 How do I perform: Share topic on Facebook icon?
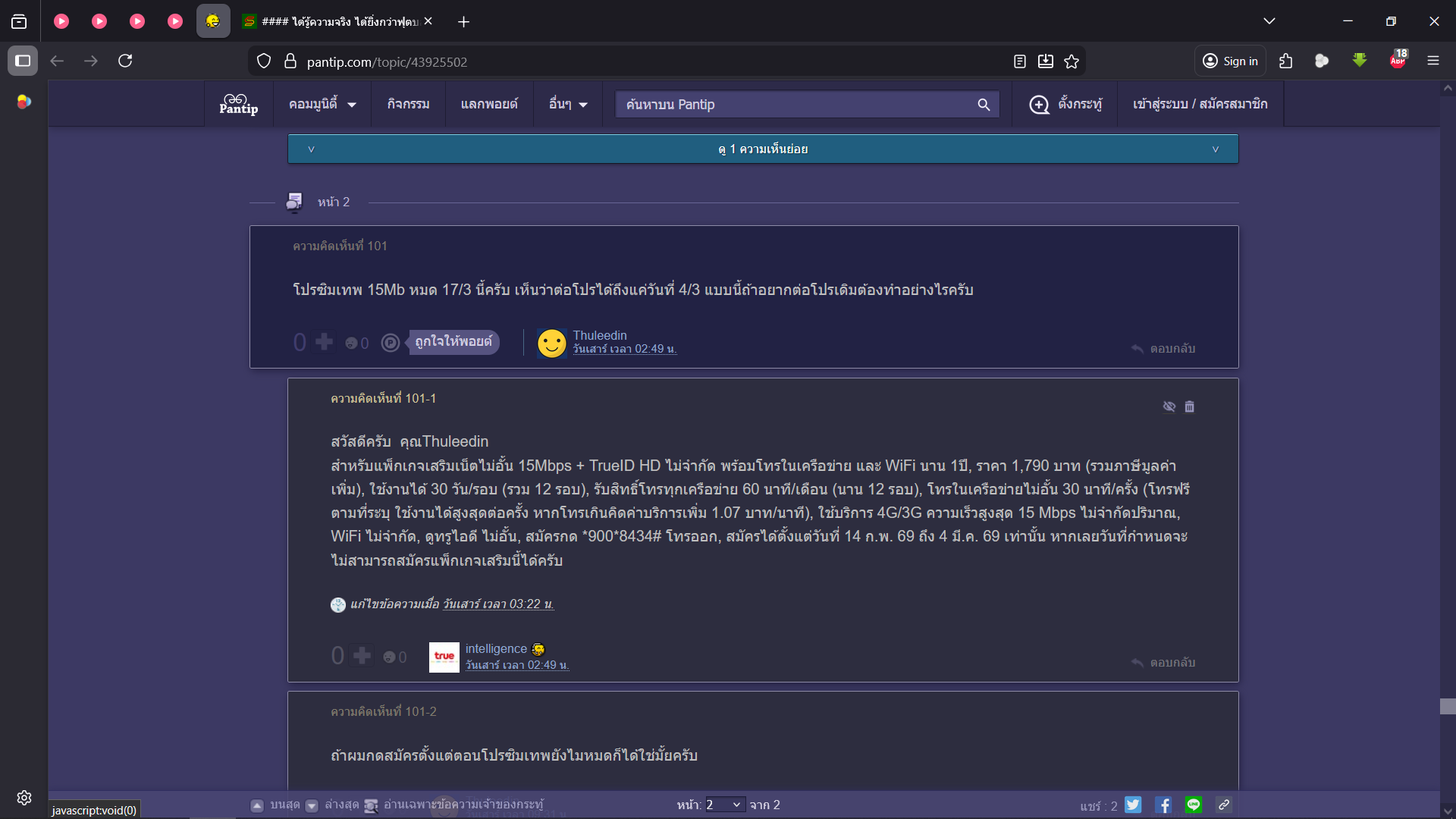click(1163, 805)
